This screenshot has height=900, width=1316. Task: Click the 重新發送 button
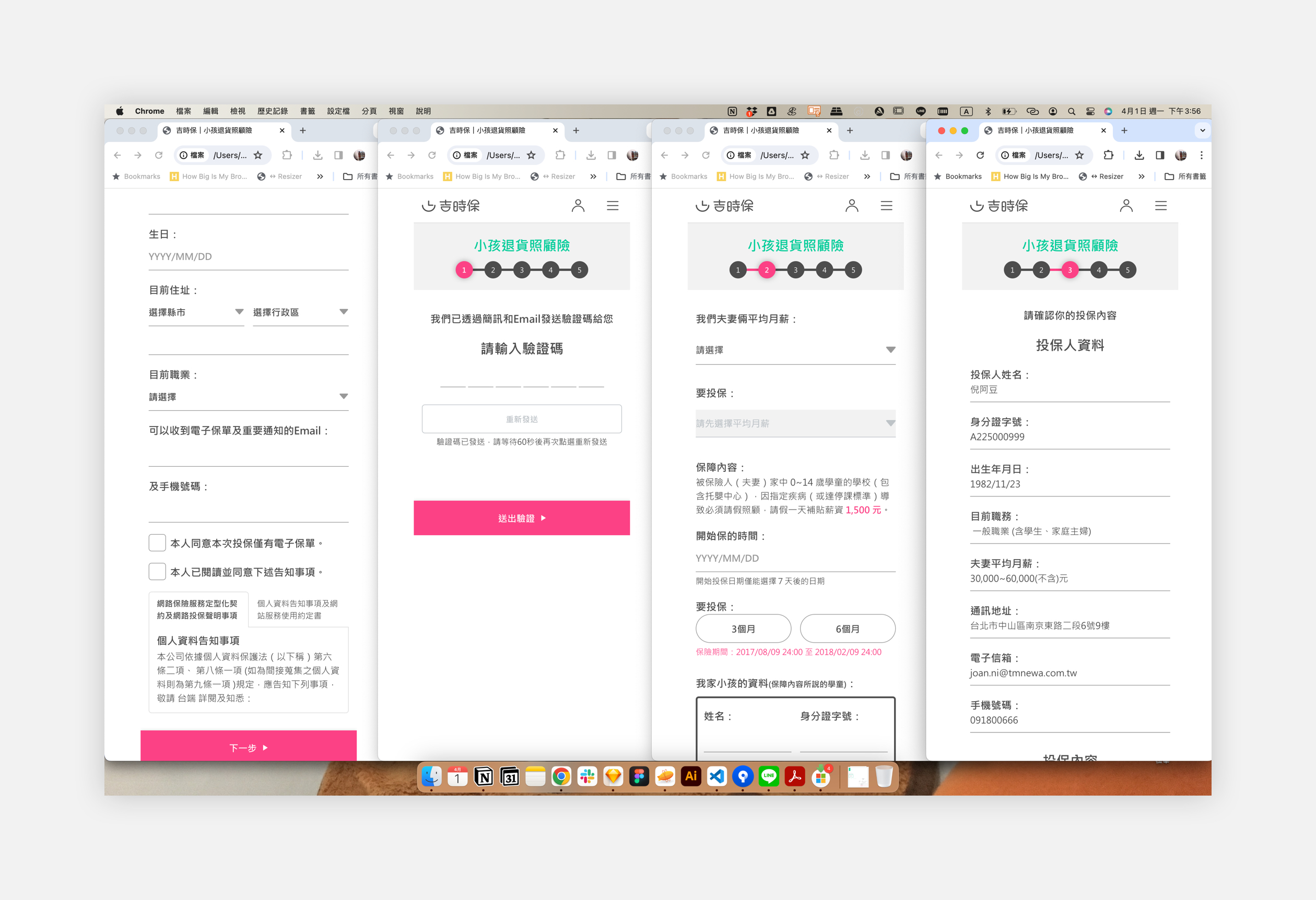522,419
